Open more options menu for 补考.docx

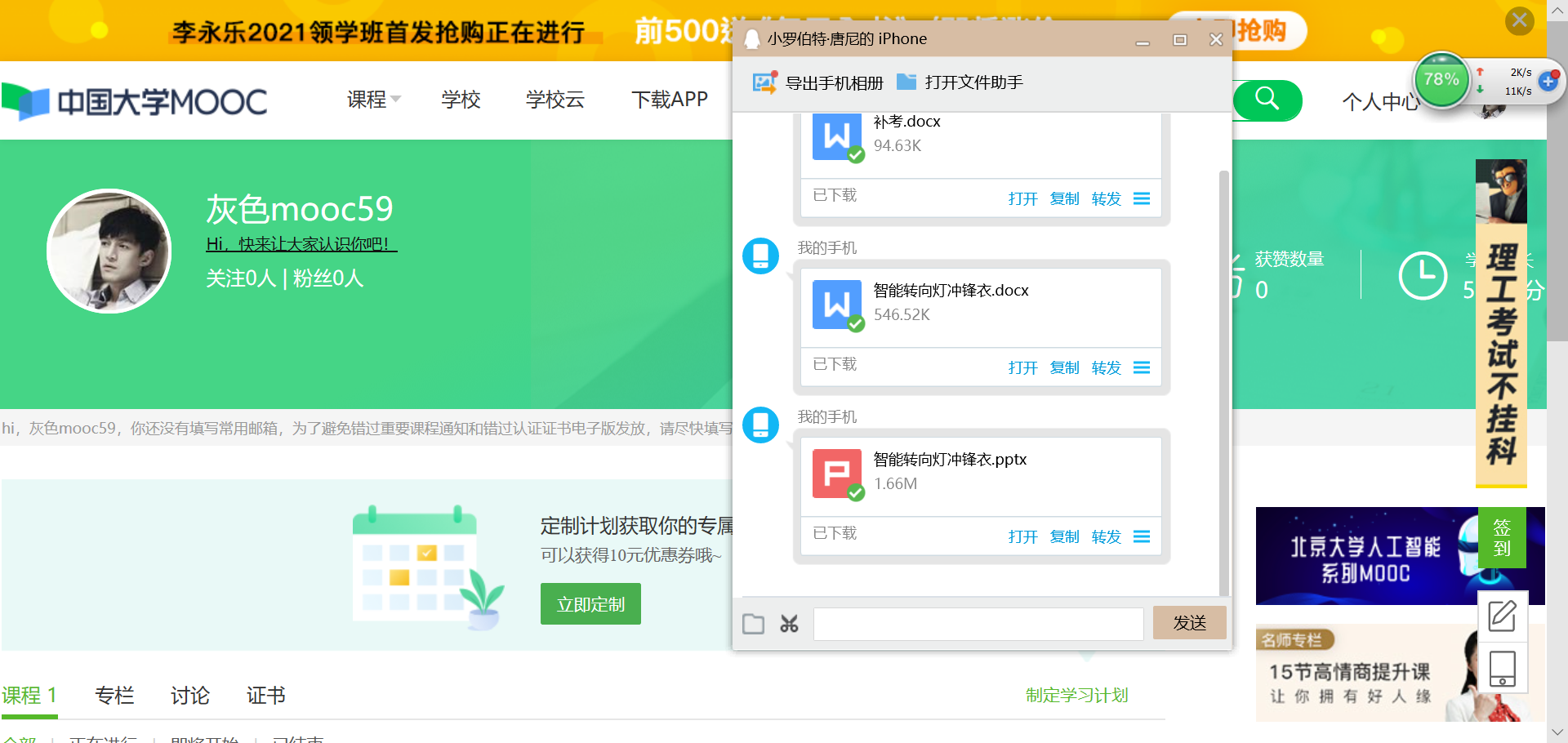[1142, 198]
